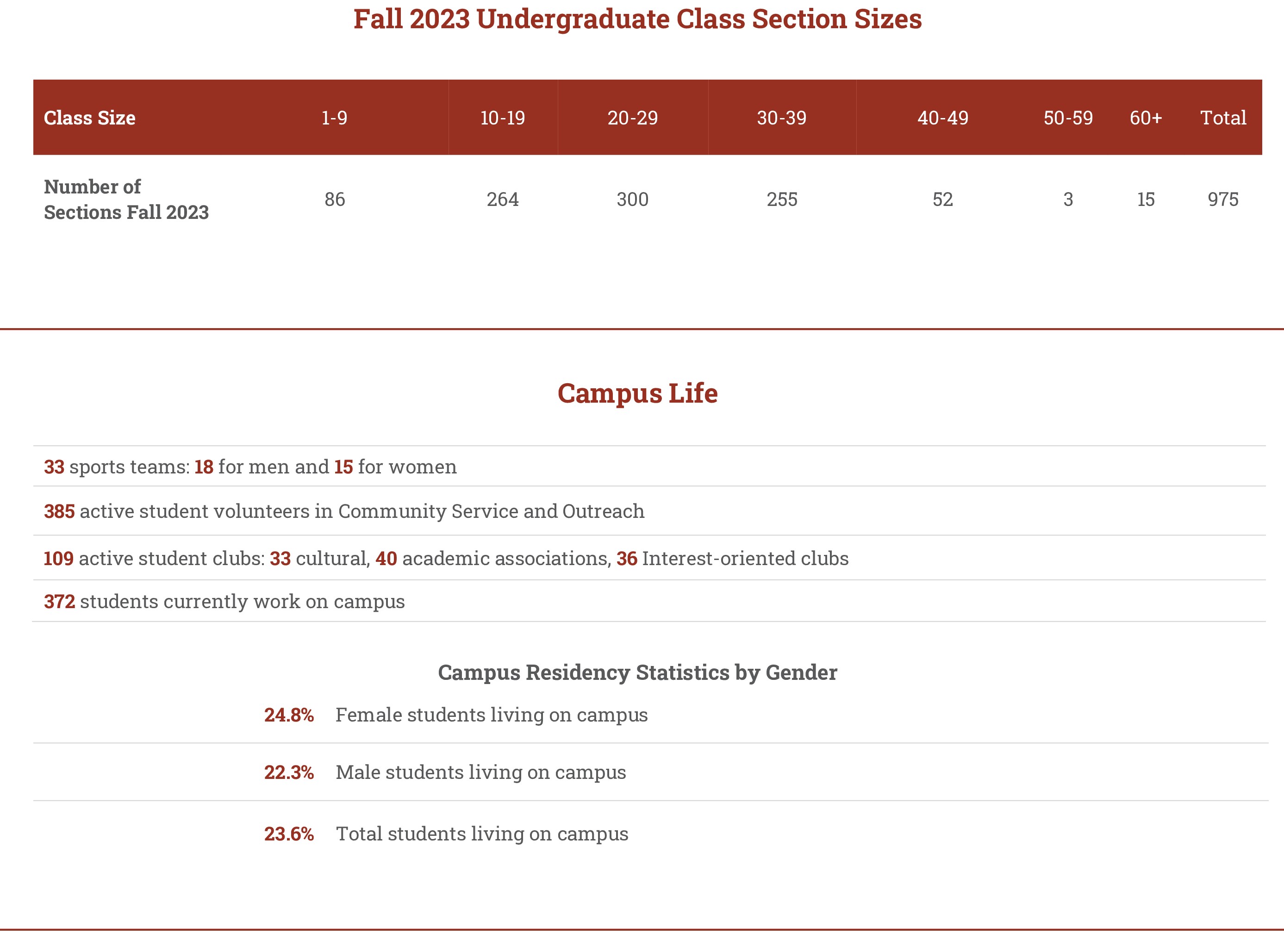Click the Fall 2023 Undergraduate Class Section Sizes heading
This screenshot has height=952, width=1284.
coord(637,19)
